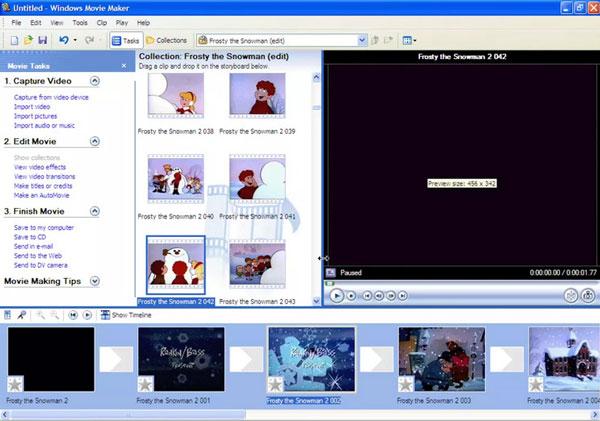
Task: Expand the Movie Making Tips section
Action: coord(95,281)
